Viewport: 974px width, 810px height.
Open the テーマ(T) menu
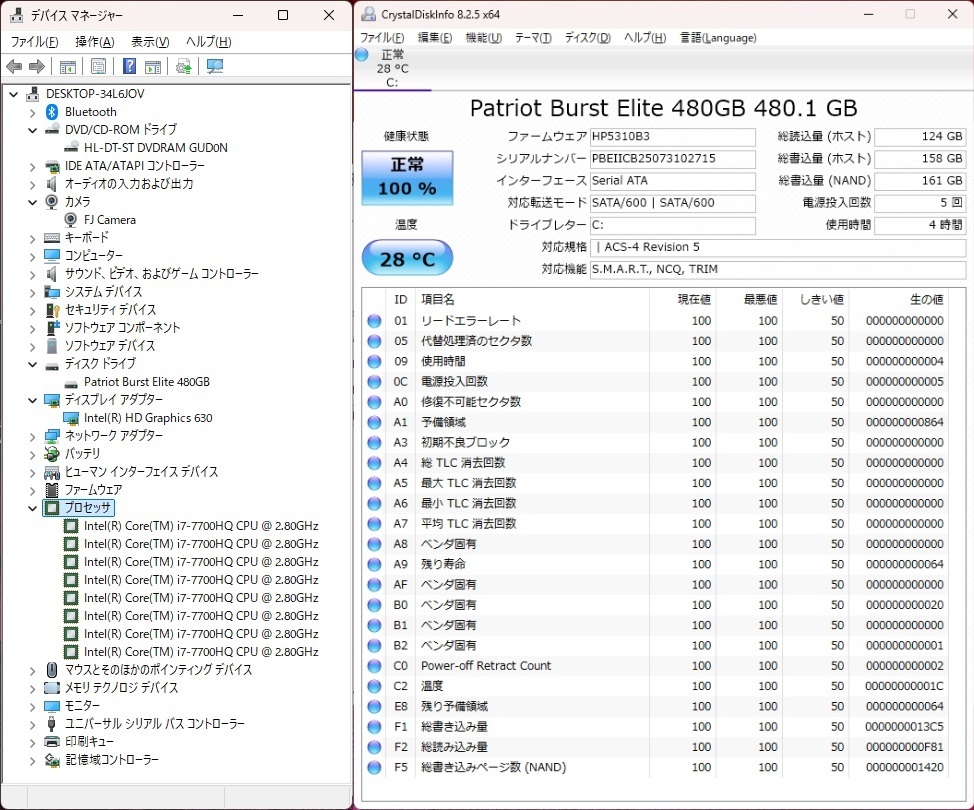[532, 38]
